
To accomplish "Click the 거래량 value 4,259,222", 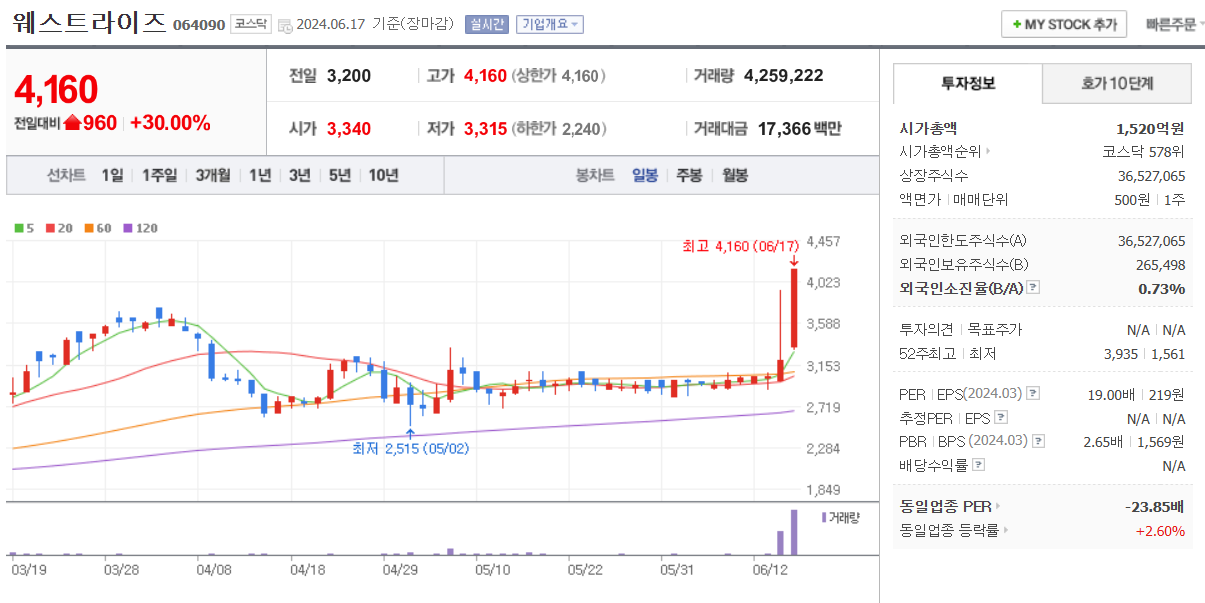I will pyautogui.click(x=784, y=75).
